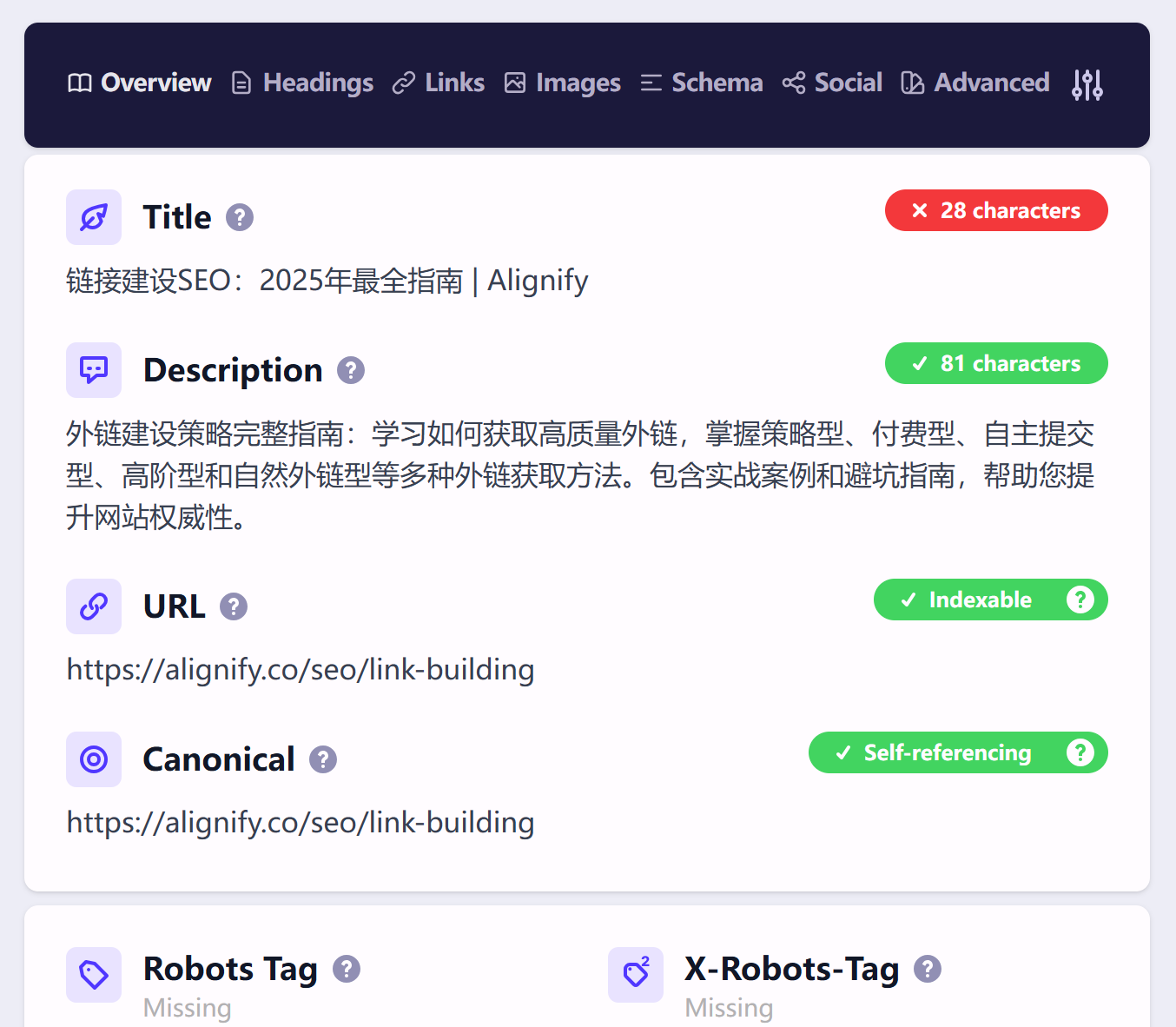Open the Title help tooltip
Image resolution: width=1176 pixels, height=1027 pixels.
(240, 218)
